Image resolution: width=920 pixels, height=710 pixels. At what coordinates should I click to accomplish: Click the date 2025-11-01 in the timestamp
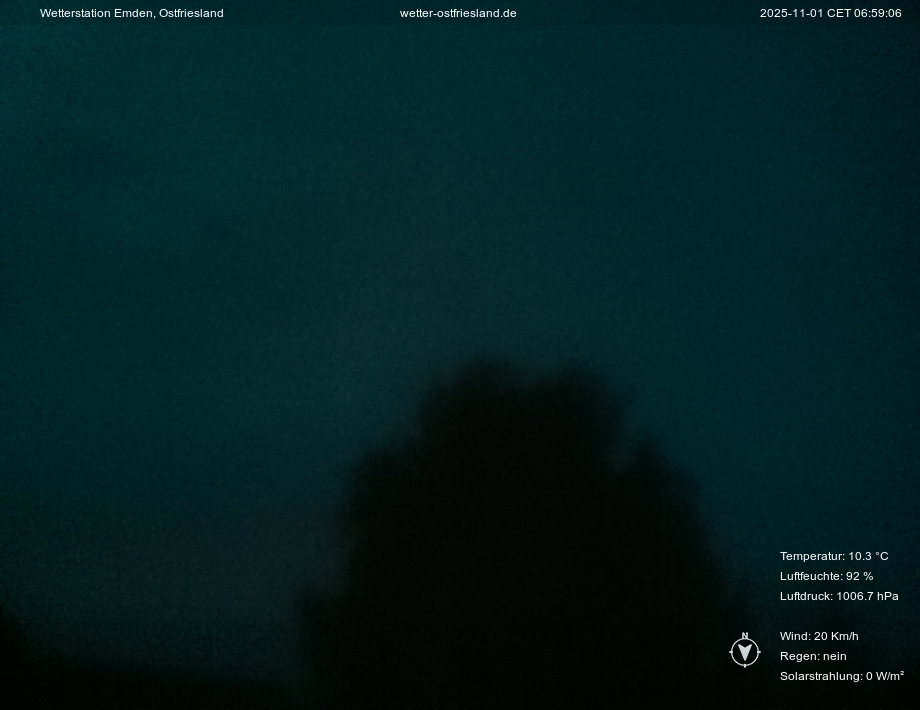[791, 13]
